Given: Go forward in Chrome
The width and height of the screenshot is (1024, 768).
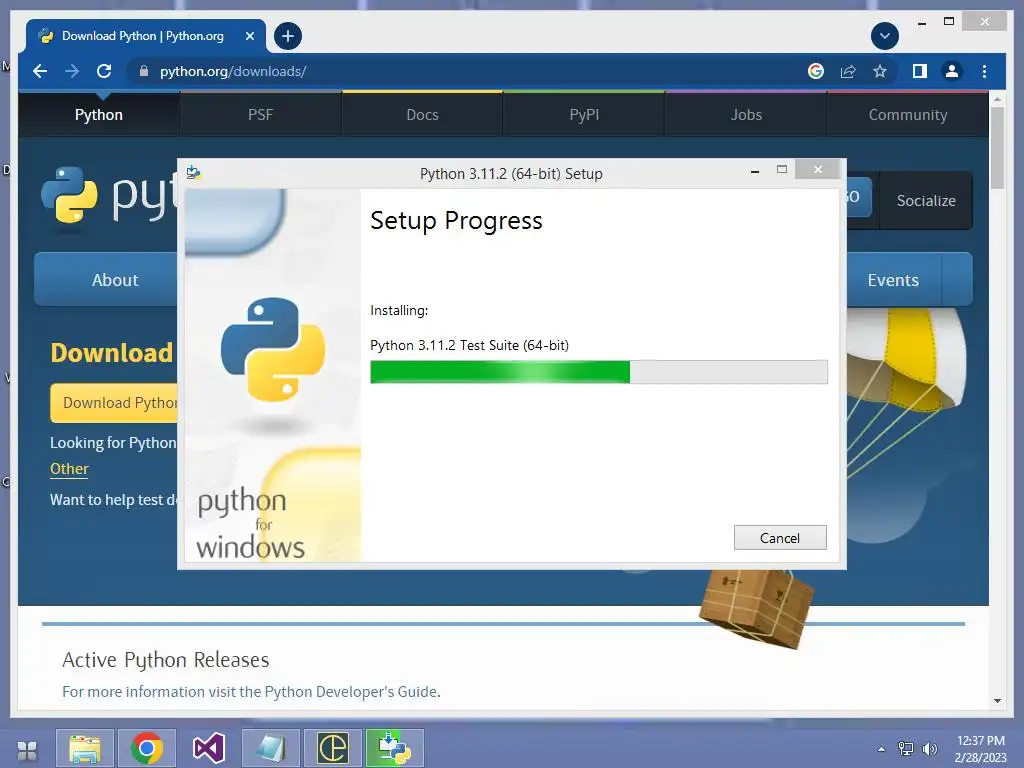Looking at the screenshot, I should (x=72, y=71).
